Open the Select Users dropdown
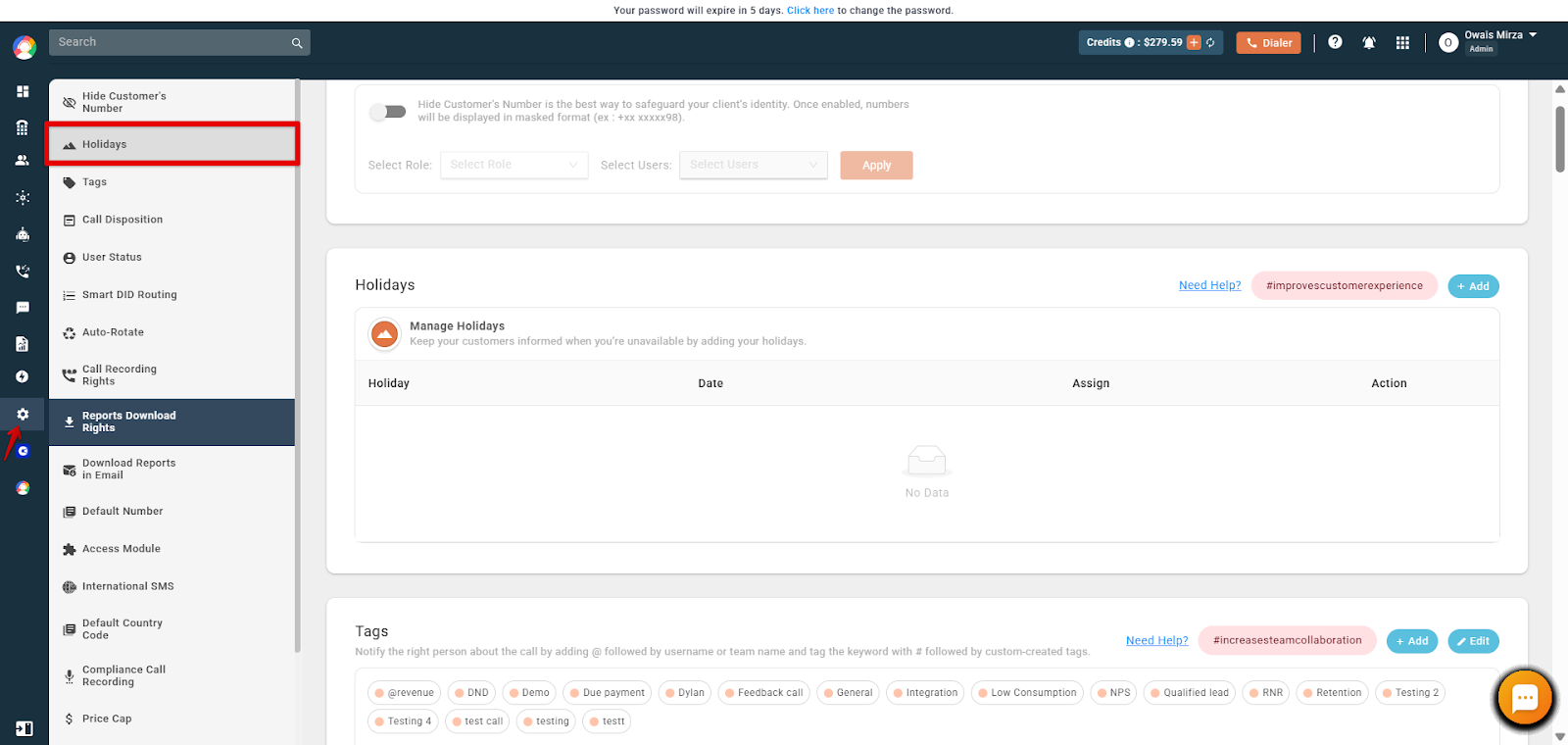The image size is (1568, 745). (754, 165)
